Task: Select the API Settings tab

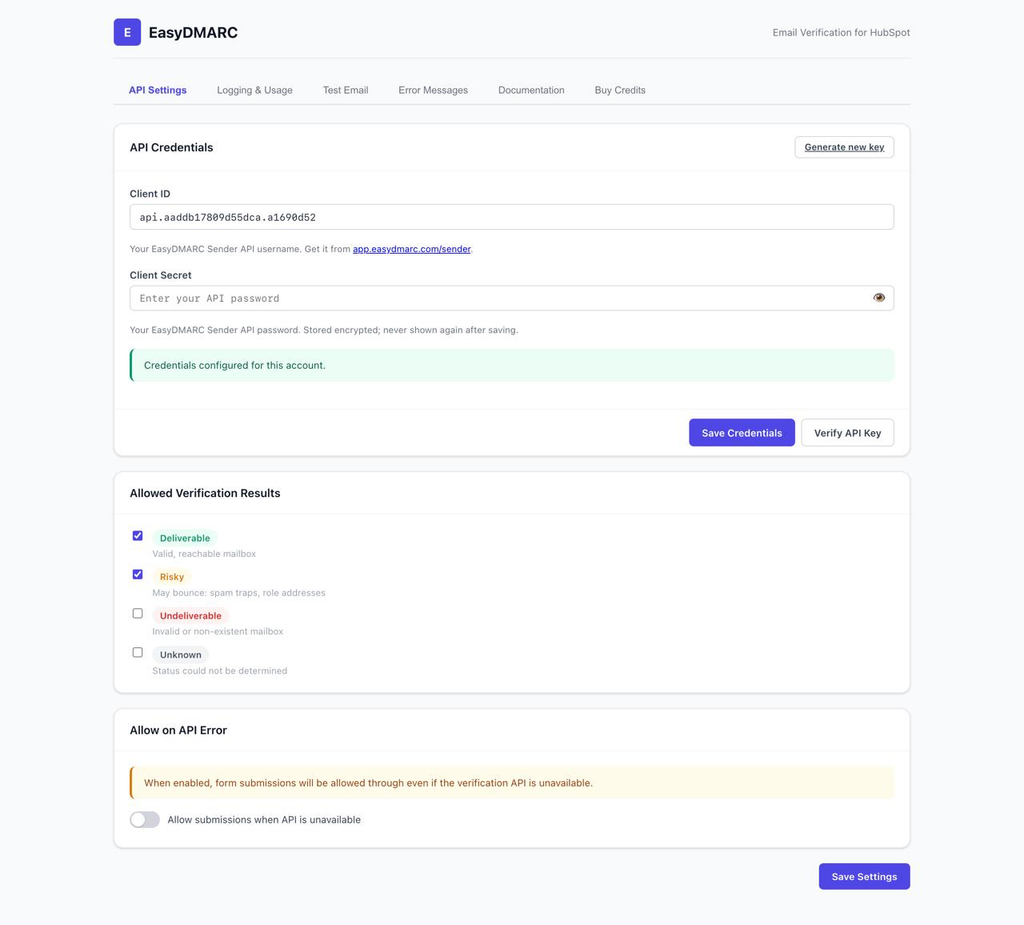Action: [x=157, y=90]
